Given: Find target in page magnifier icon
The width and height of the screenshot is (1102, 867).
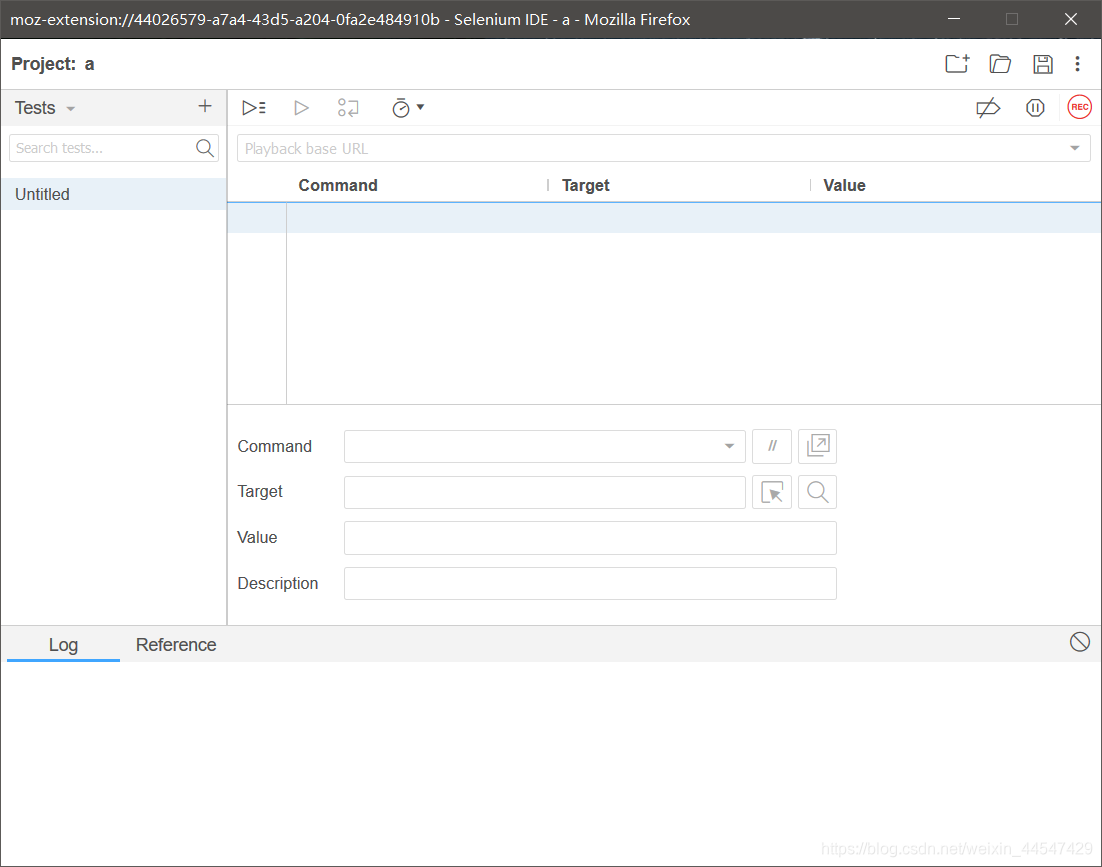Looking at the screenshot, I should (817, 492).
